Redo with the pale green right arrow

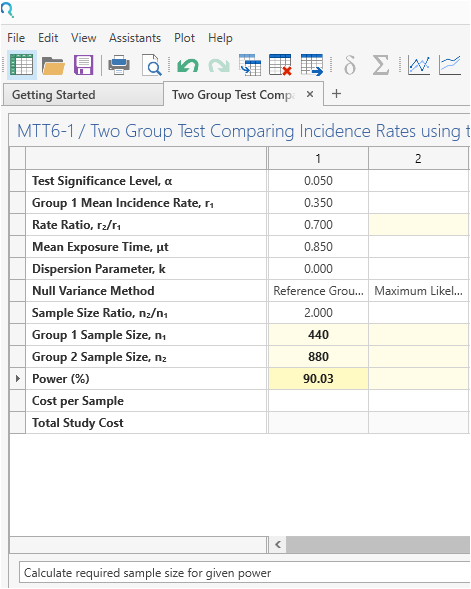click(219, 66)
